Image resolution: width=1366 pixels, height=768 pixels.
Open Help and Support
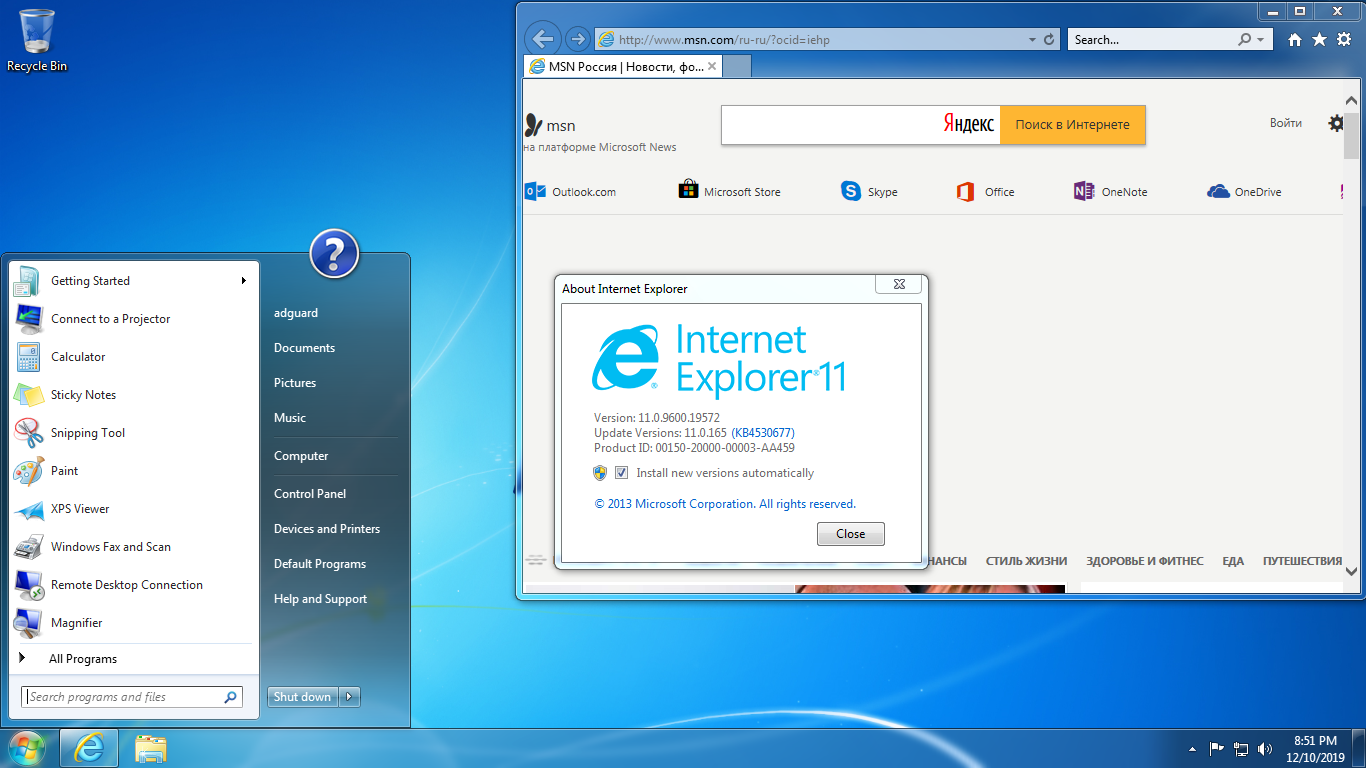320,599
